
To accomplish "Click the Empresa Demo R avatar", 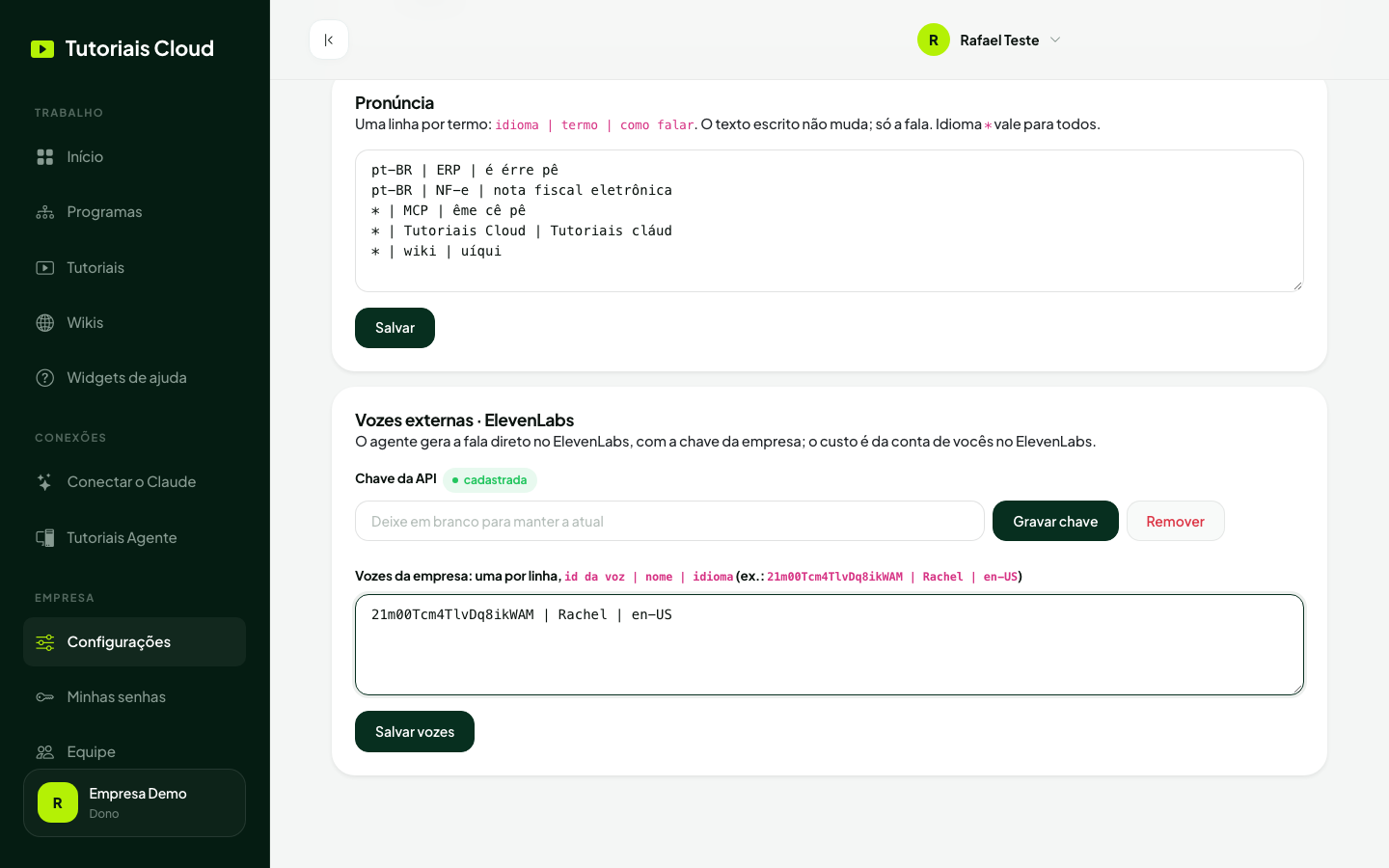I will pyautogui.click(x=58, y=802).
